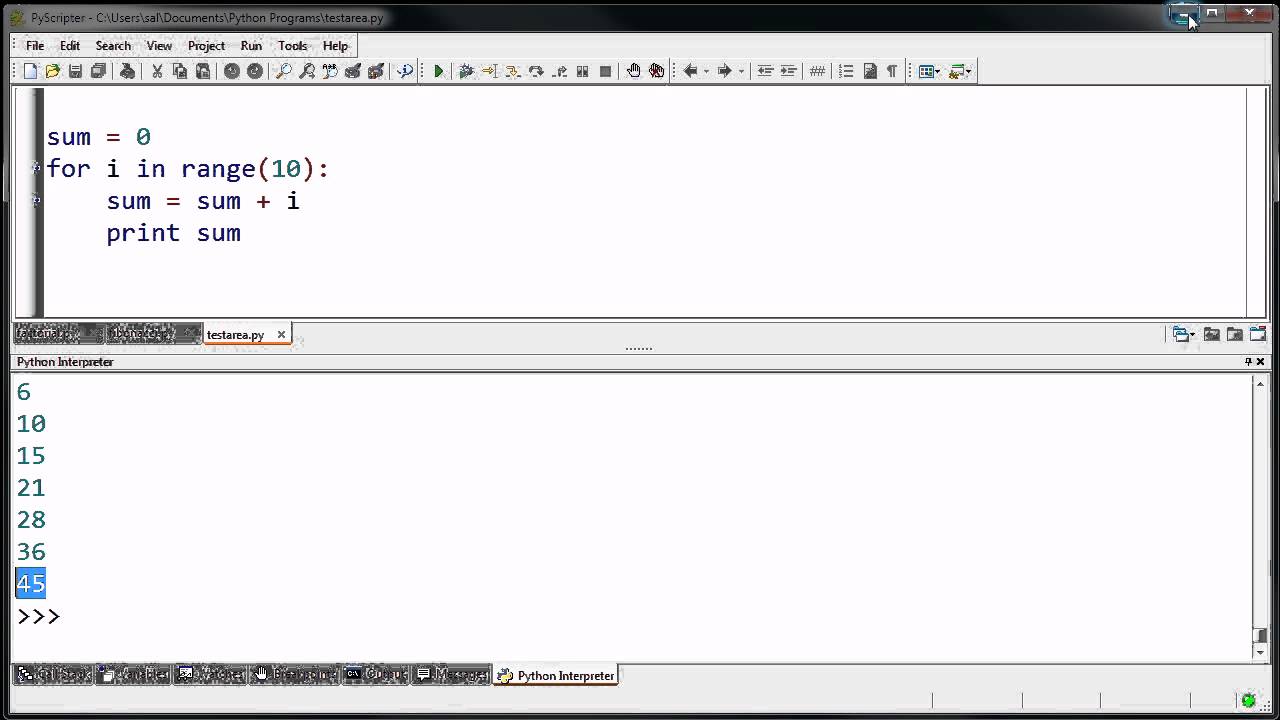Open a file using the Open toolbar icon
This screenshot has height=720, width=1280.
(52, 71)
